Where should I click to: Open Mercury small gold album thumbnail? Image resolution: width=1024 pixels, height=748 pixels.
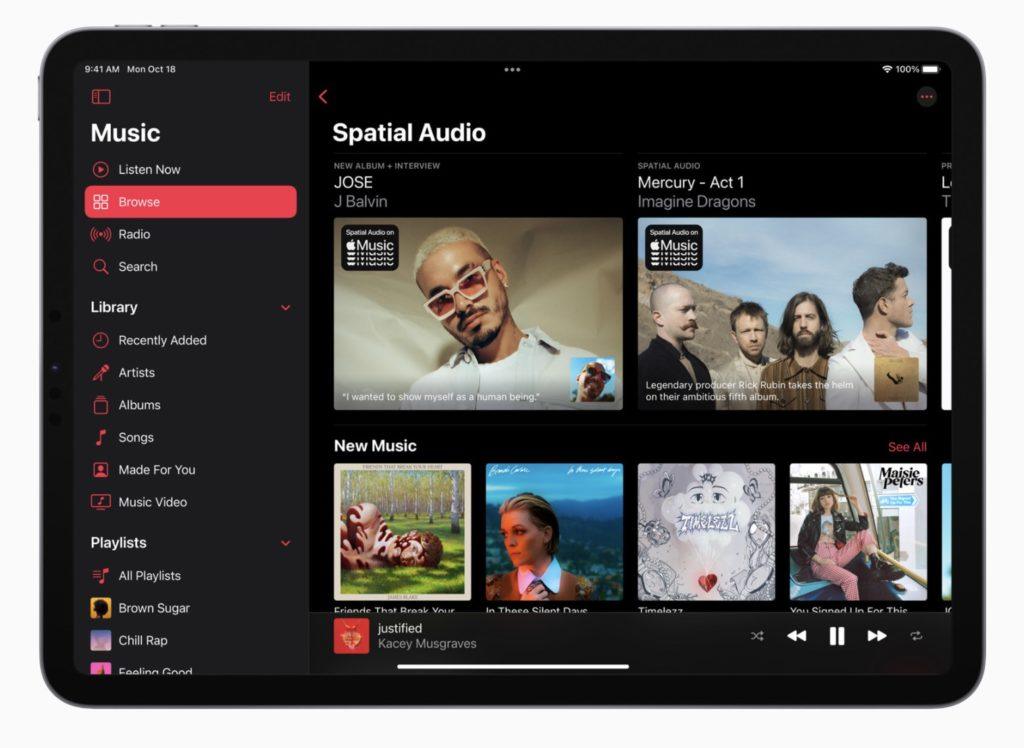coord(896,380)
